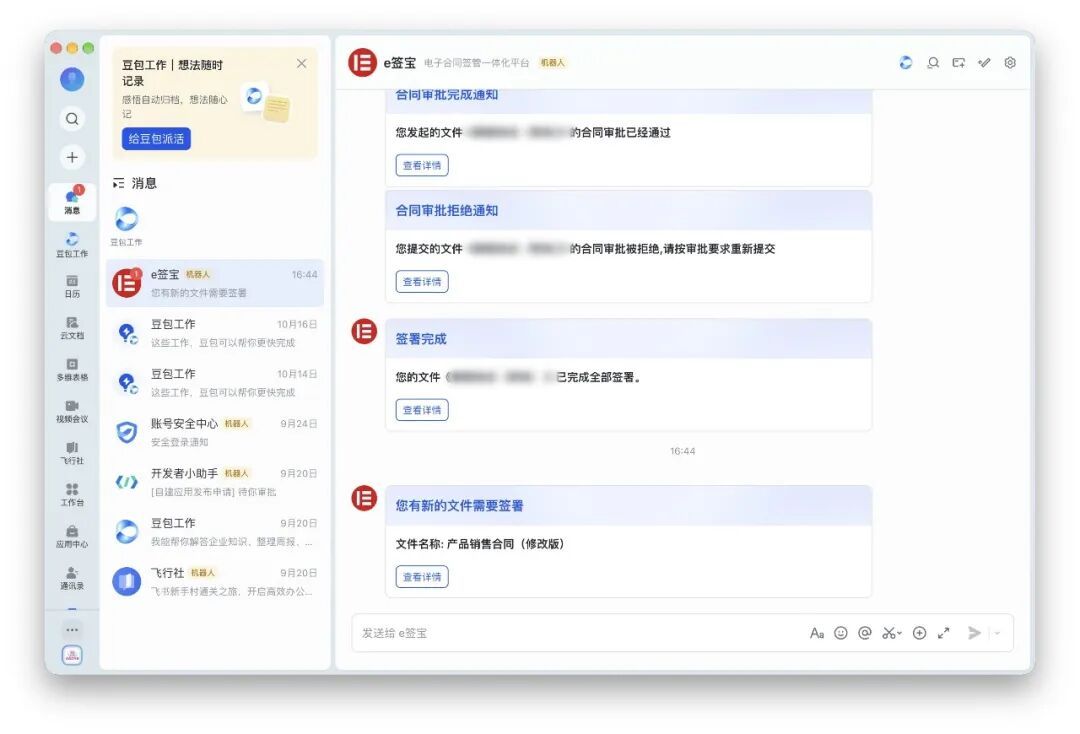
Task: Open 工作台 workbench in sidebar
Action: [72, 494]
